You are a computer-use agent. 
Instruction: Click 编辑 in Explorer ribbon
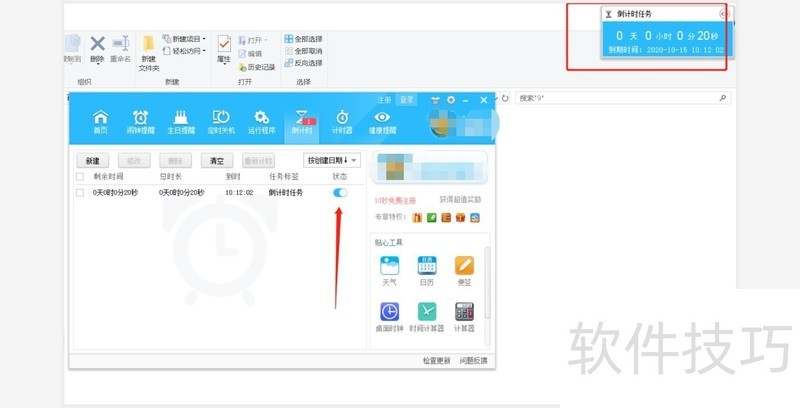tap(250, 54)
